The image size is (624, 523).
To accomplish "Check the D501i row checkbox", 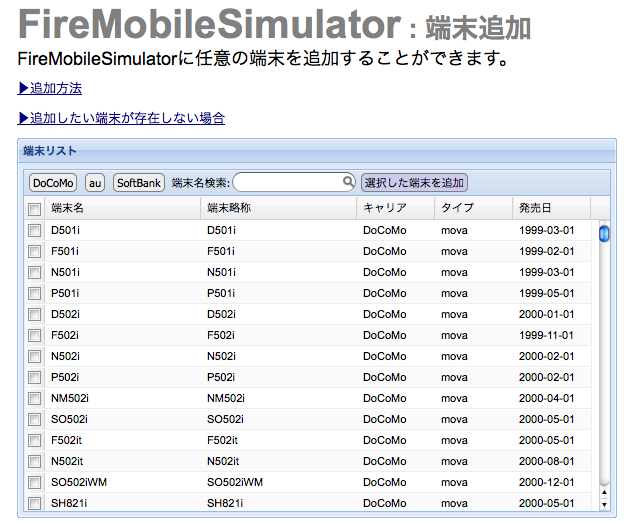I will [x=35, y=230].
